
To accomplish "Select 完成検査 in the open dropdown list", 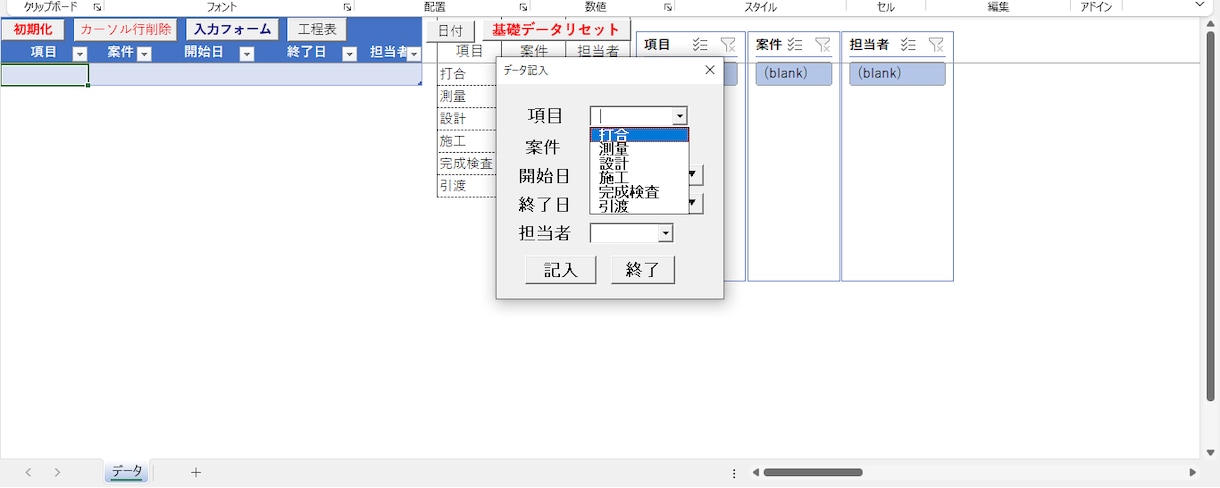I will tap(639, 191).
